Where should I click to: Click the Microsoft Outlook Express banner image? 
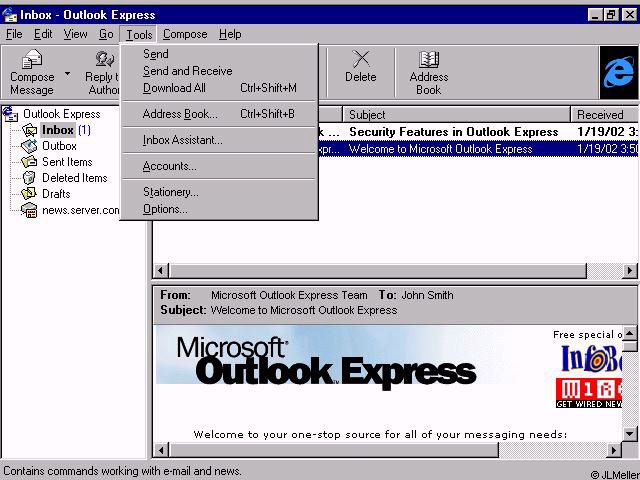[327, 359]
